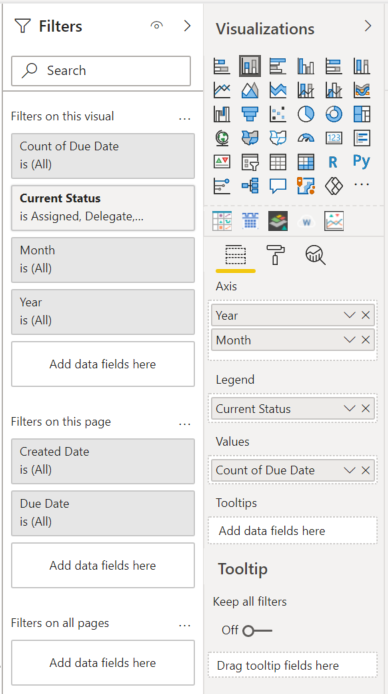
Task: Select the Line and stacked column chart
Action: (306, 90)
